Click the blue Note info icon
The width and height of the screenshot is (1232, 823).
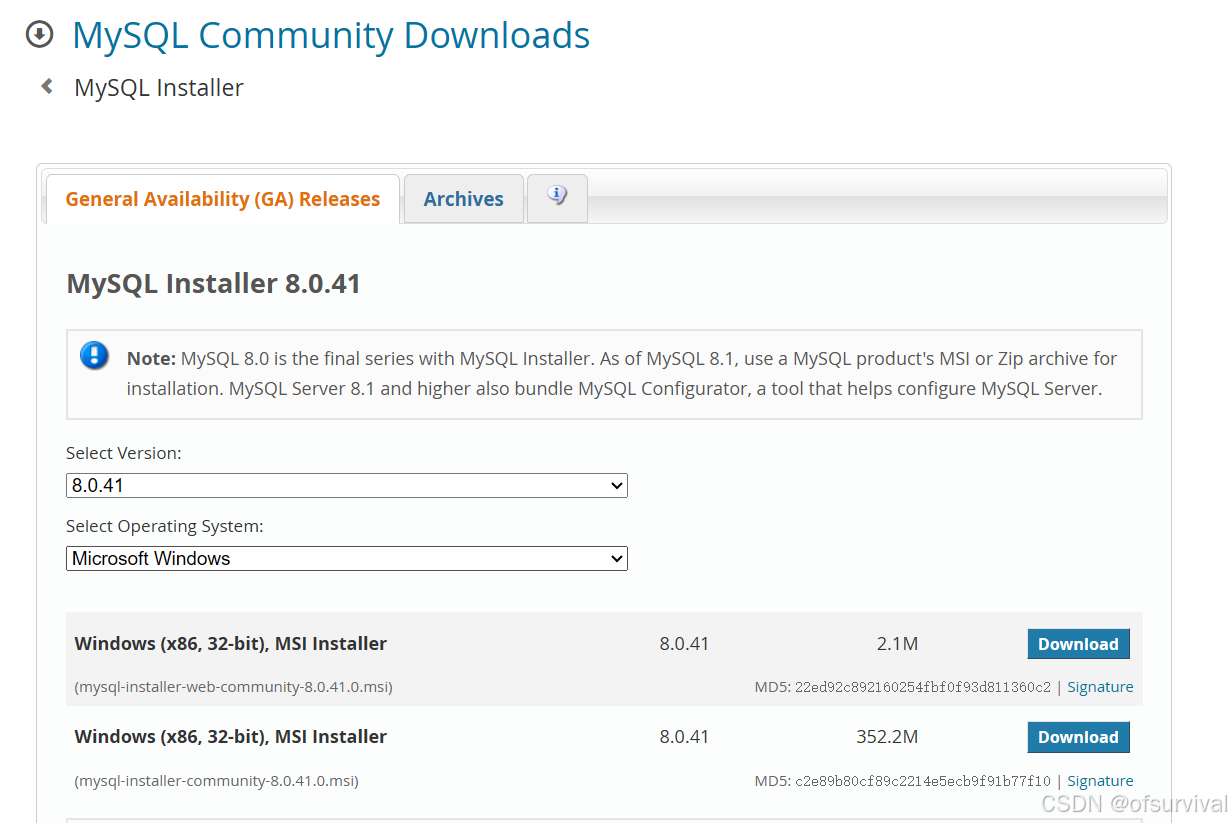click(94, 355)
